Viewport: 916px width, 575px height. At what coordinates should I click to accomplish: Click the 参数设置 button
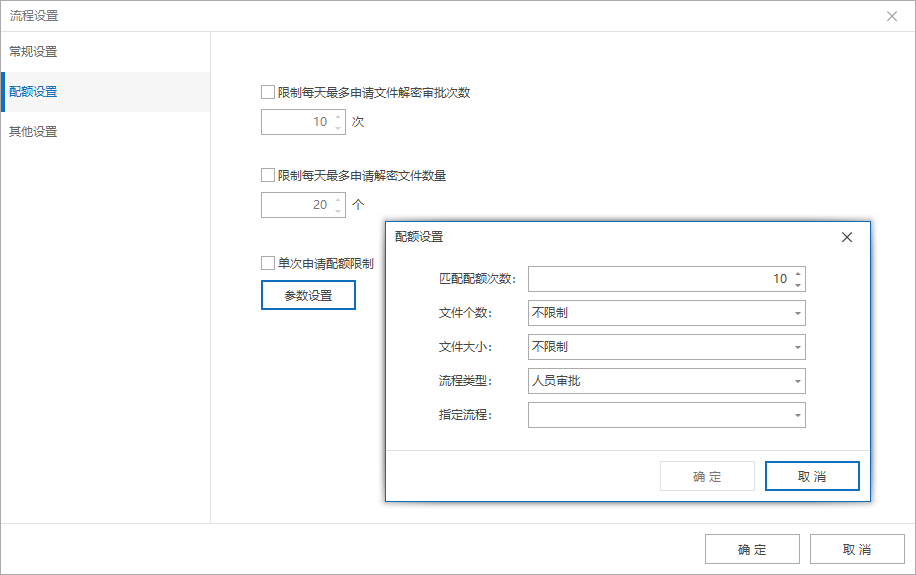(308, 295)
